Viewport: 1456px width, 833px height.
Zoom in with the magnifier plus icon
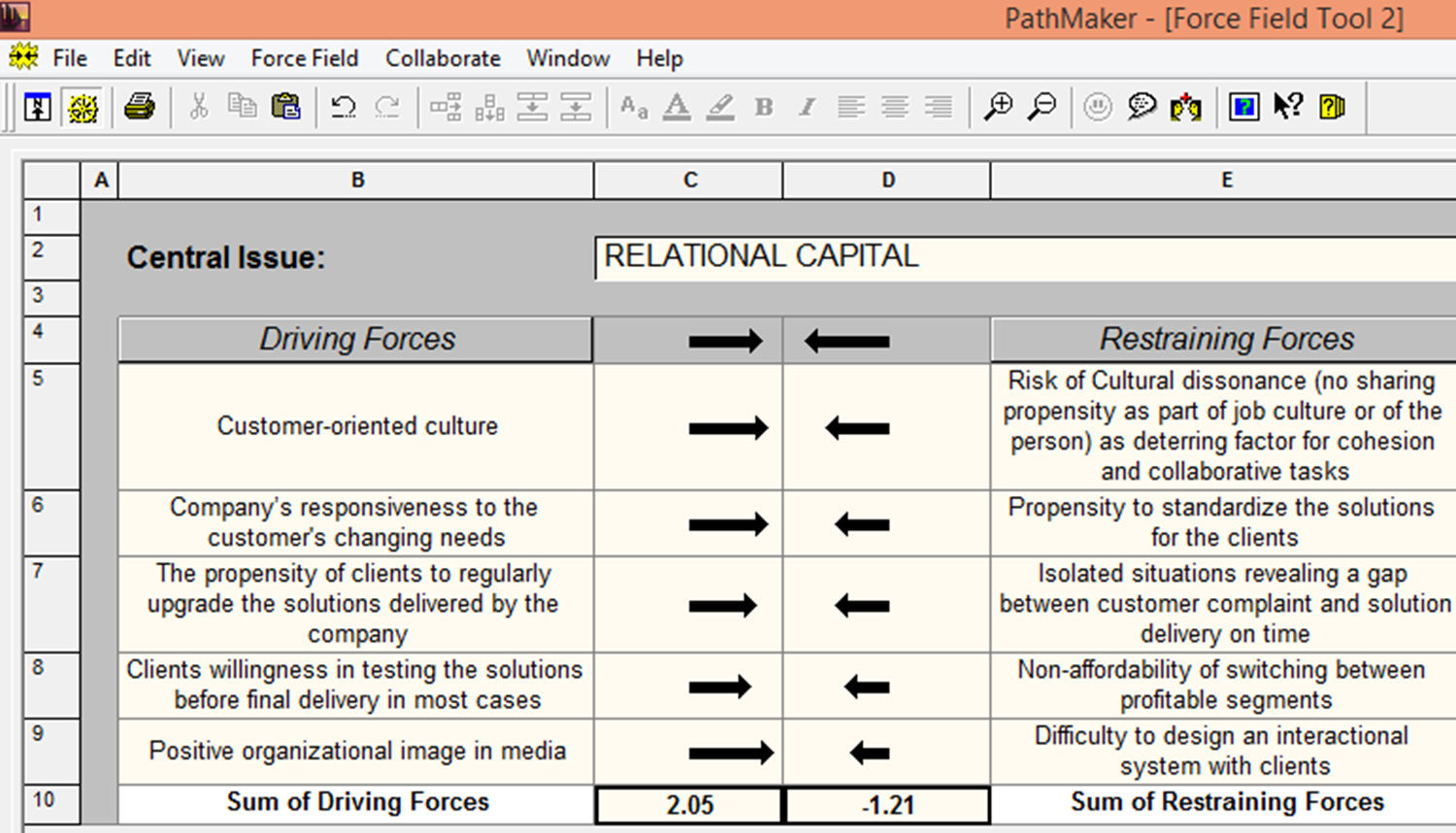pyautogui.click(x=997, y=107)
